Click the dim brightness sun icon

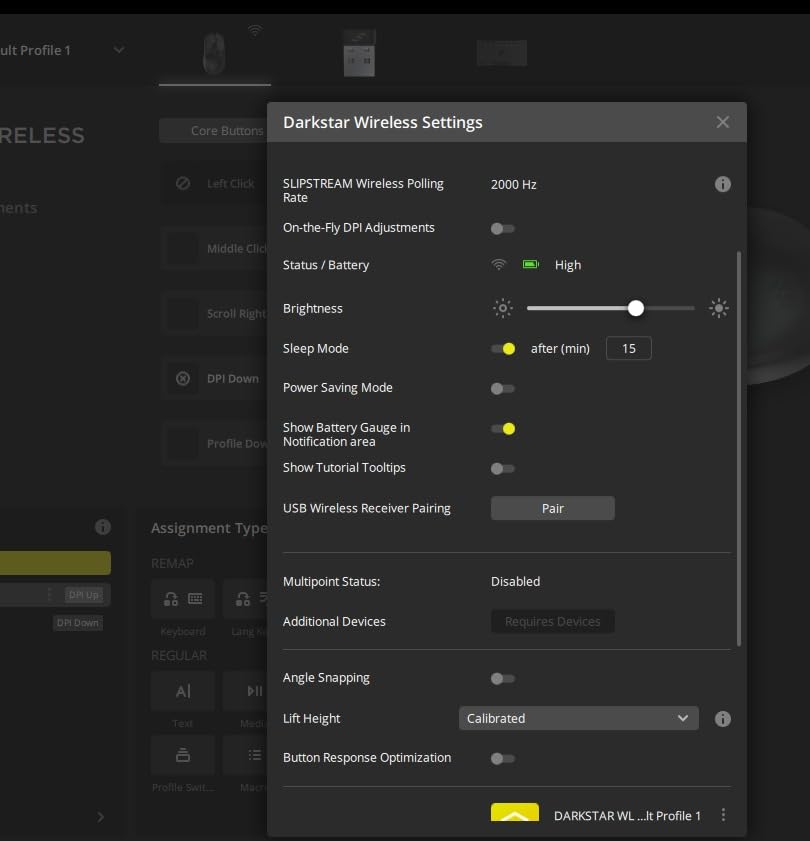click(503, 308)
